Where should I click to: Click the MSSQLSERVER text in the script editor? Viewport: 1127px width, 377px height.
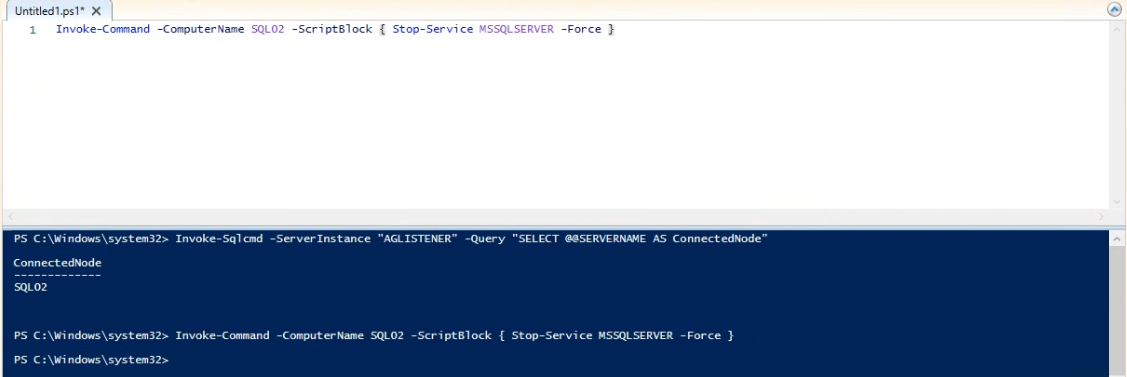[516, 29]
